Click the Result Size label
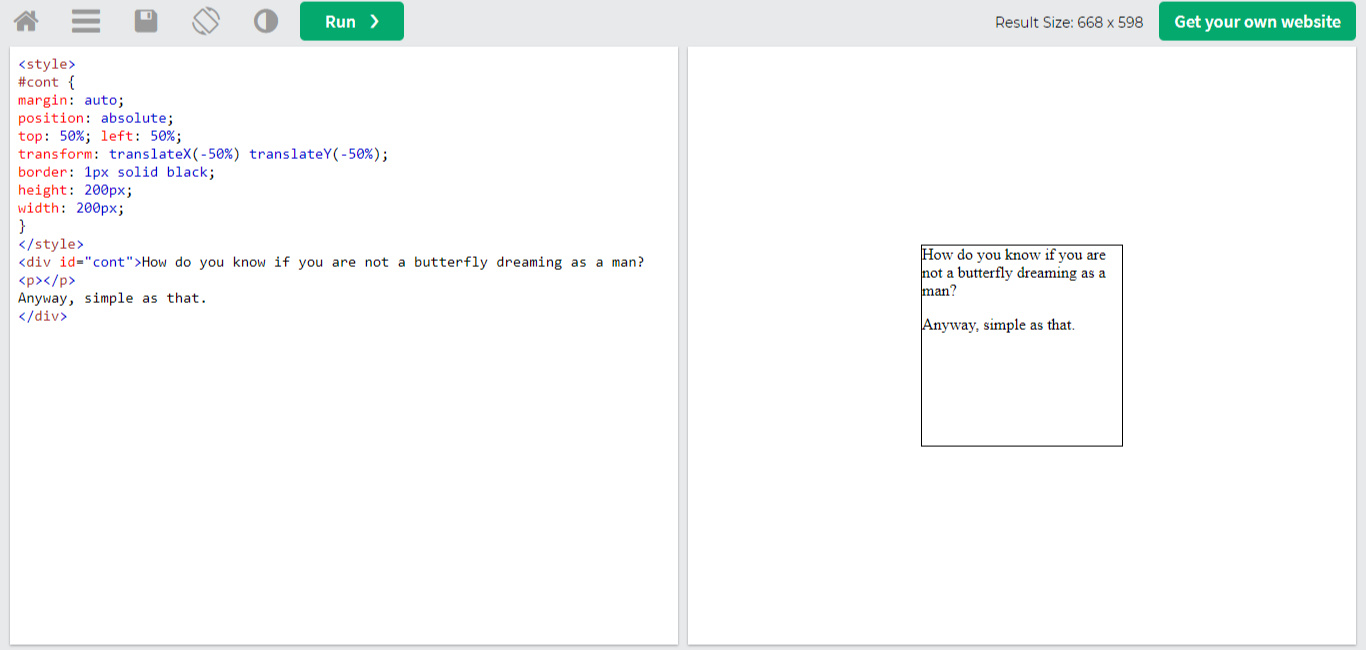 (1068, 22)
